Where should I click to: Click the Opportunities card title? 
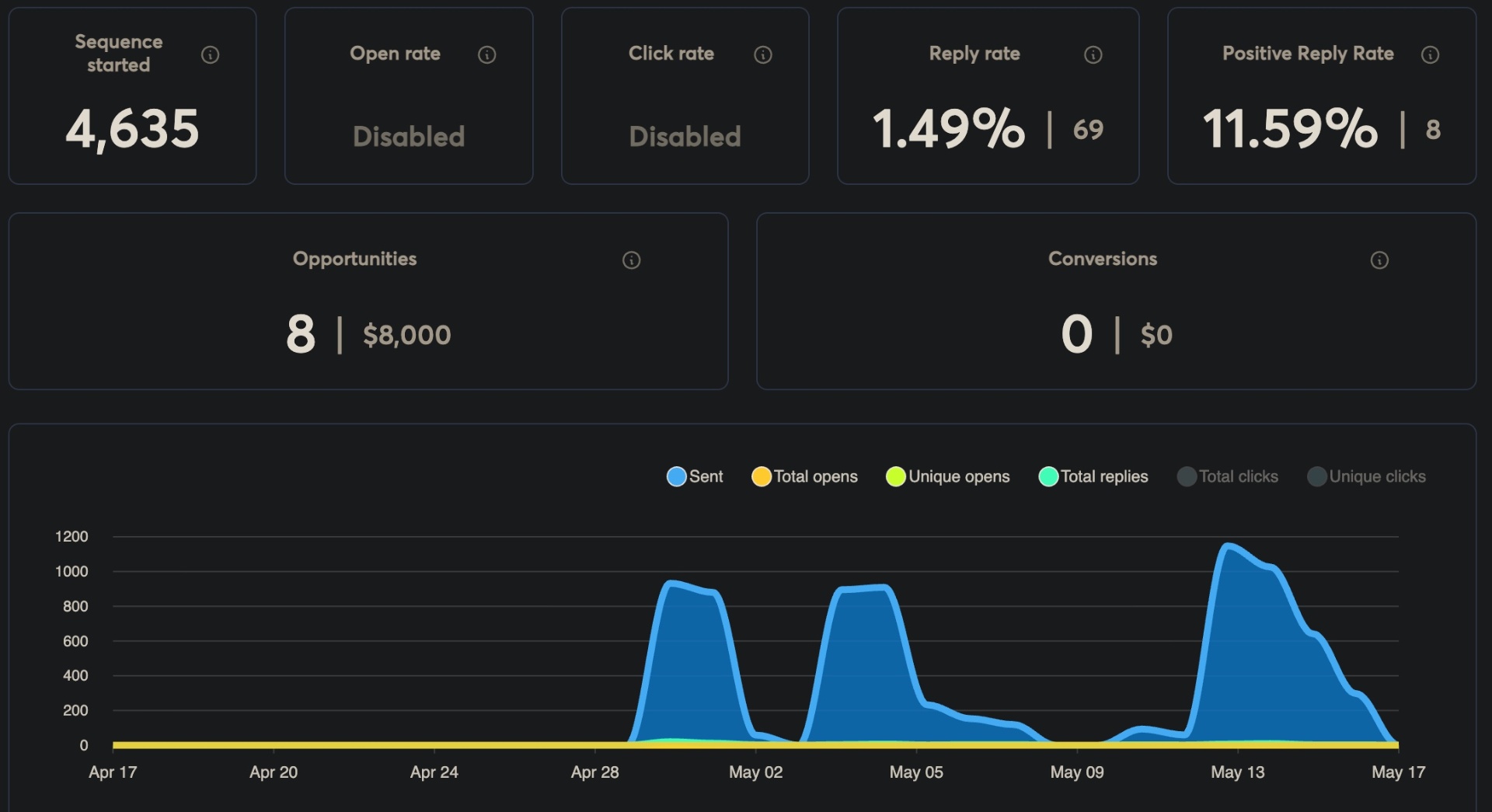tap(354, 259)
